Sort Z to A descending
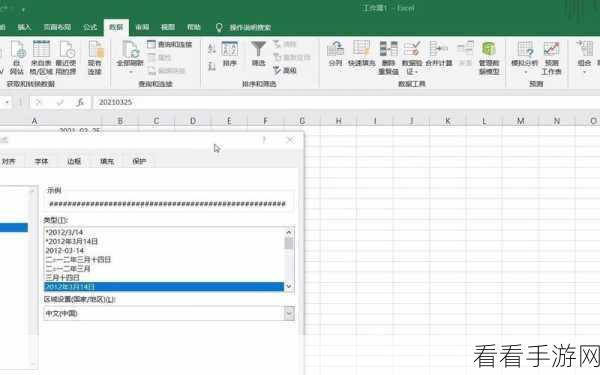600x375 pixels. click(x=212, y=66)
